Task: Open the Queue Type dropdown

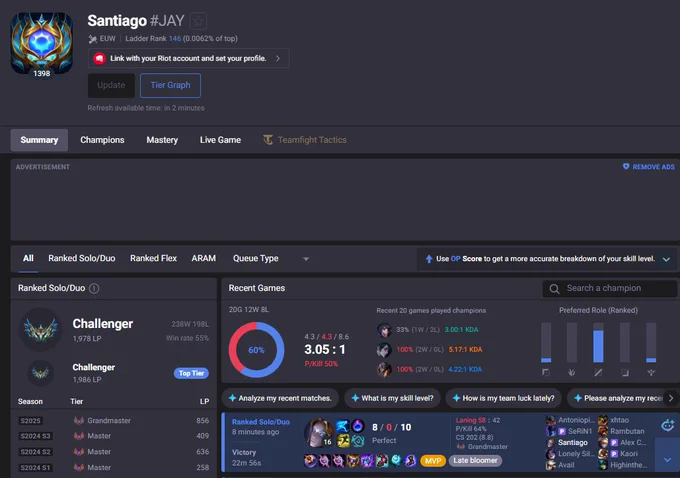Action: pos(271,259)
